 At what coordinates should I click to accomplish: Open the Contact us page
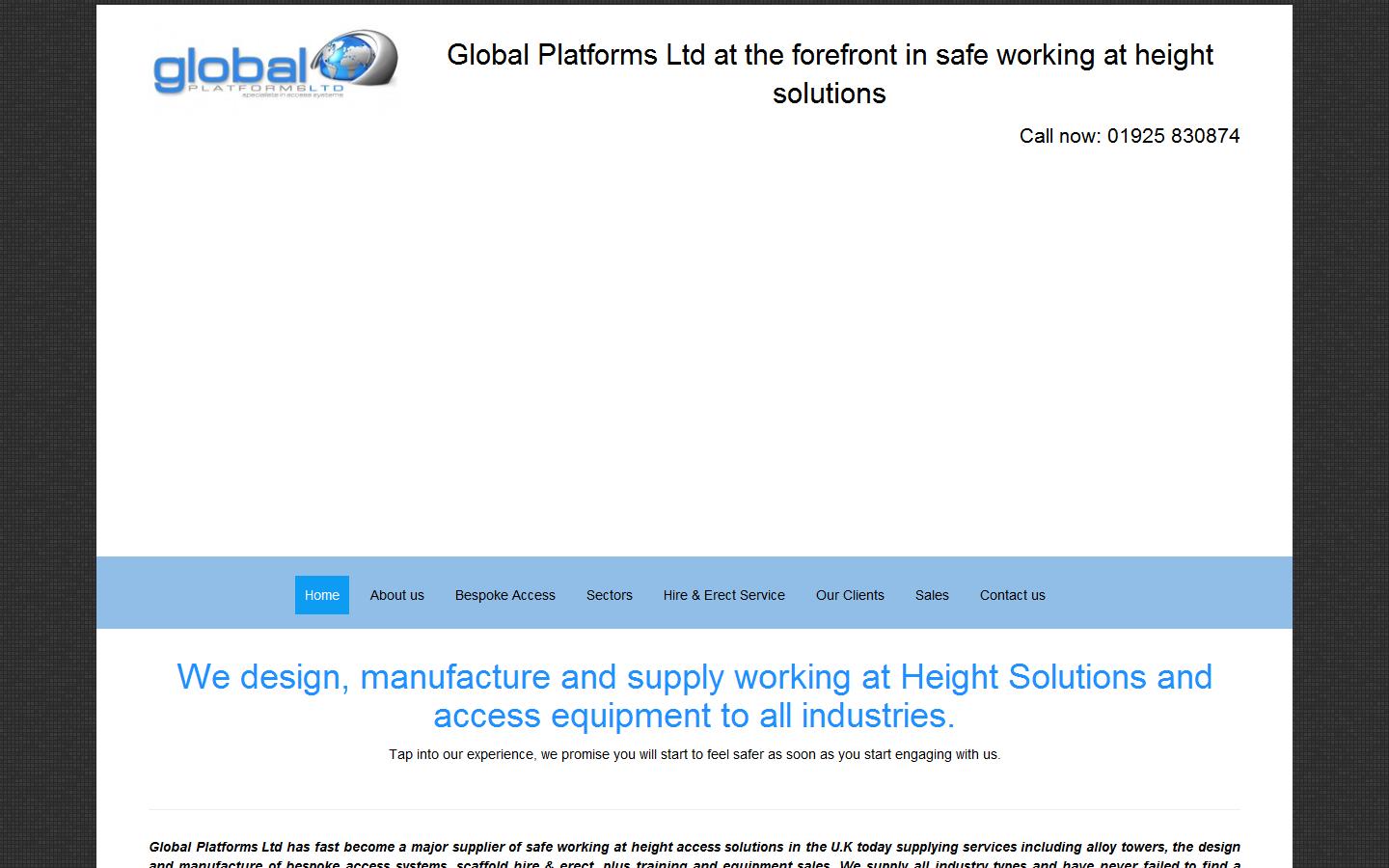point(1012,595)
